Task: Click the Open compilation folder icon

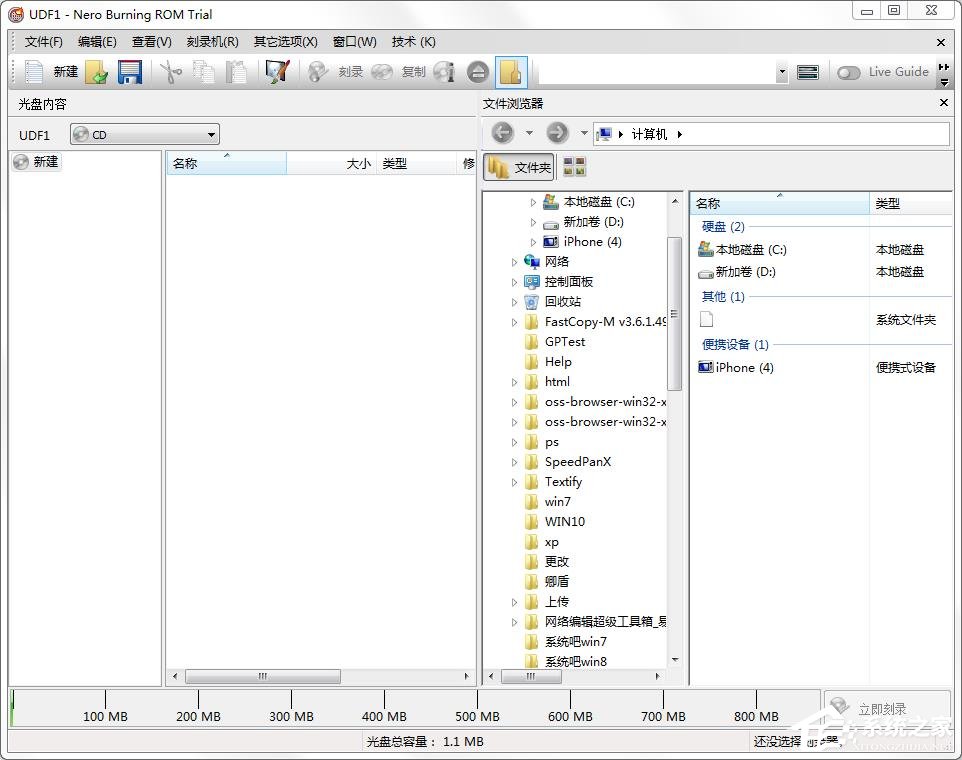Action: (x=96, y=72)
